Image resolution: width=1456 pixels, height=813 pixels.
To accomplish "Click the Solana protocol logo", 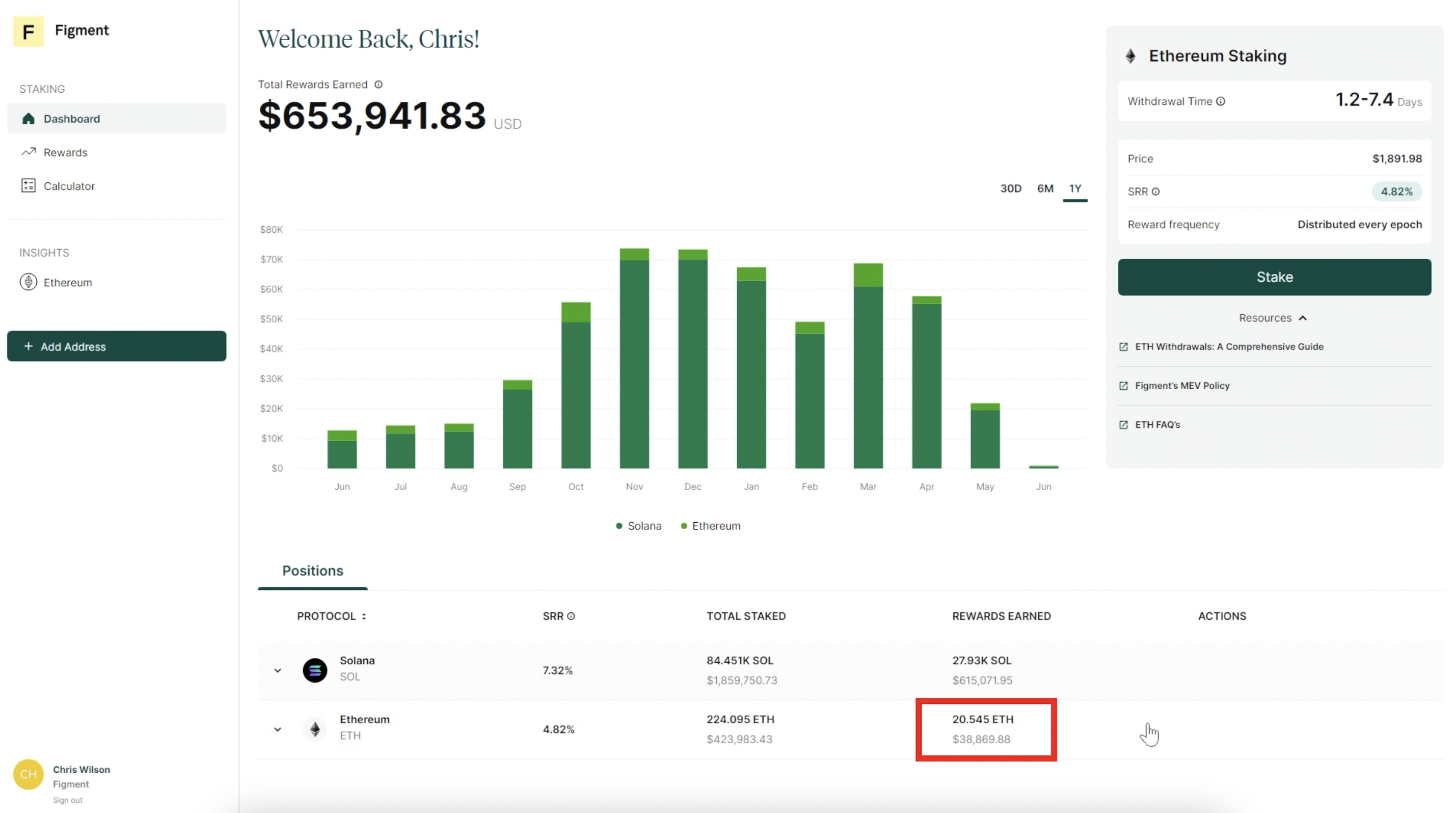I will 315,671.
